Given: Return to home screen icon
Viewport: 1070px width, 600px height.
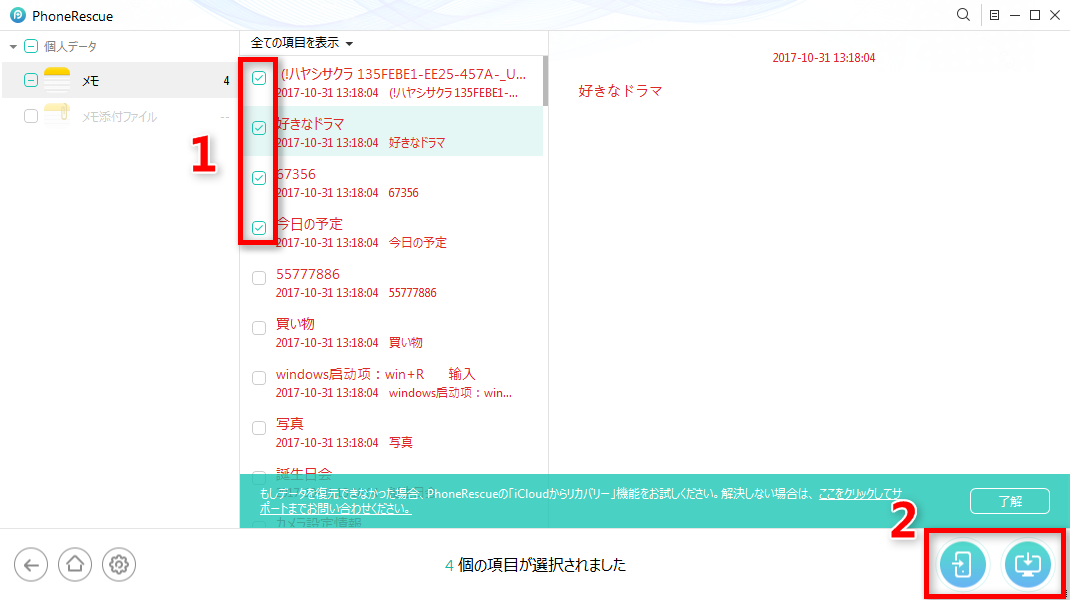Looking at the screenshot, I should pos(75,565).
